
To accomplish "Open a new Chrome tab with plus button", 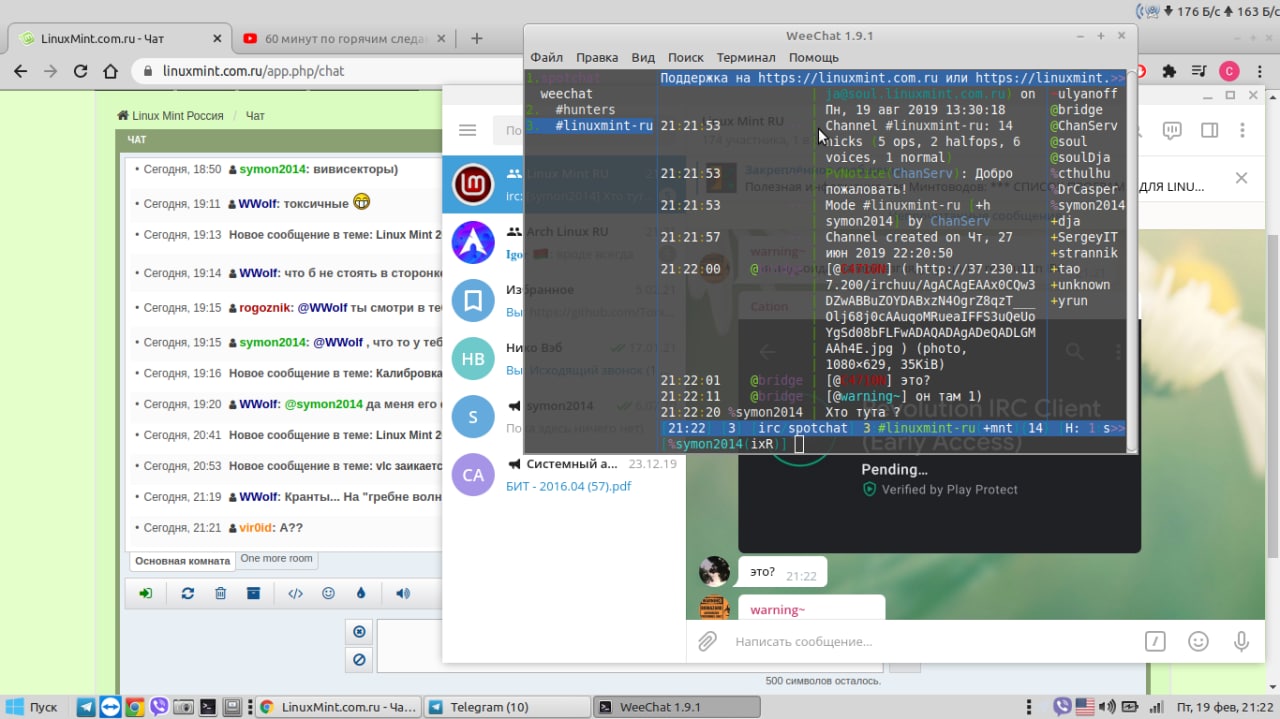I will click(x=477, y=39).
